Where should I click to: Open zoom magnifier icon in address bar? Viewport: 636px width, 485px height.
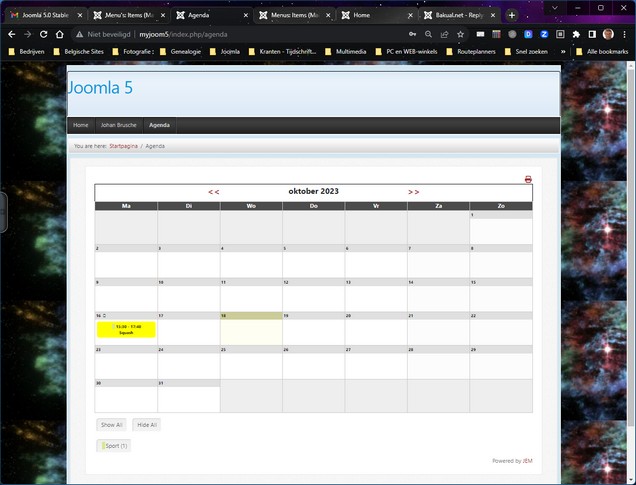[x=428, y=34]
